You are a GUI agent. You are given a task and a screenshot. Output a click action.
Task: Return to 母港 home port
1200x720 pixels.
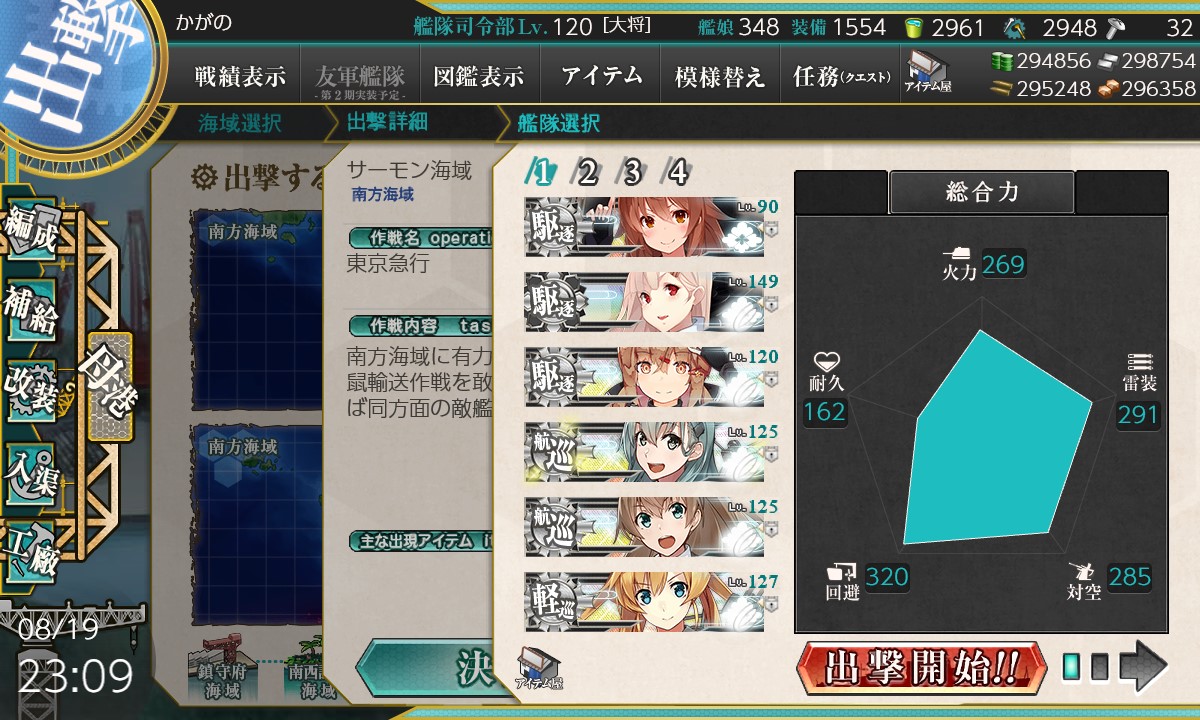[108, 387]
